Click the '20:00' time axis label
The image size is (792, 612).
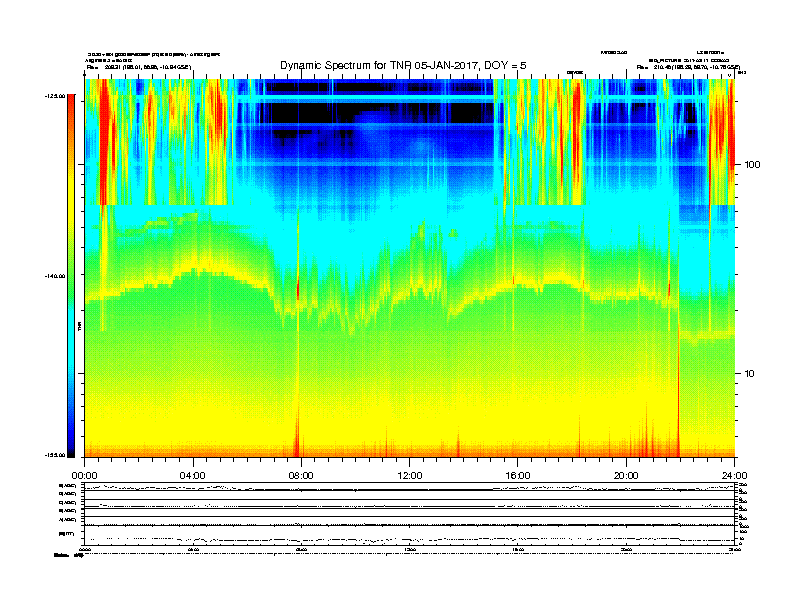coord(626,476)
